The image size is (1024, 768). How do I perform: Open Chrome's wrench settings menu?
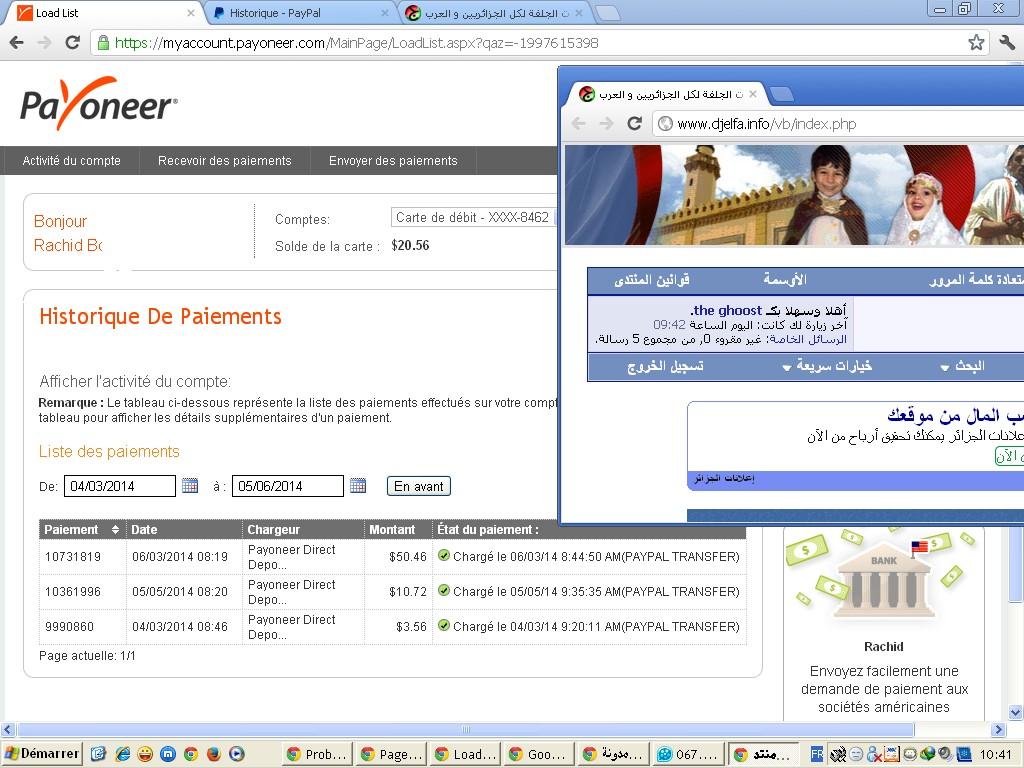(x=1006, y=42)
